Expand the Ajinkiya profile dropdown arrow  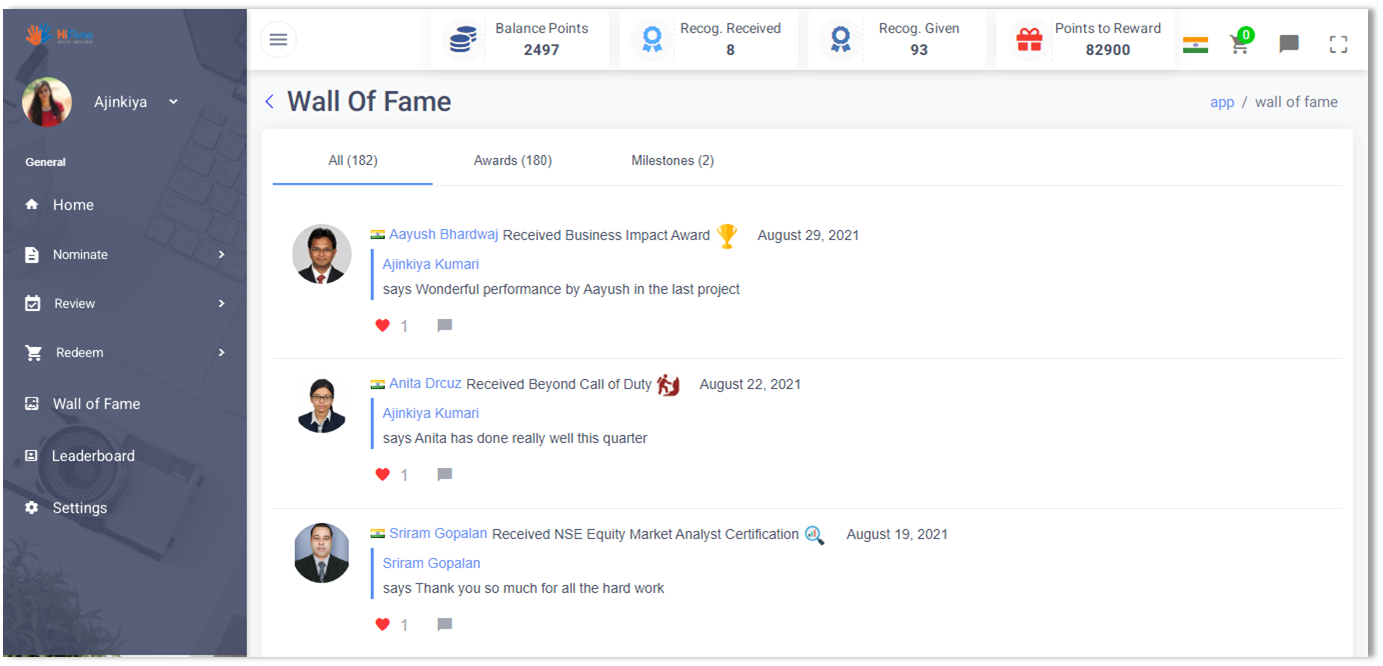(173, 101)
